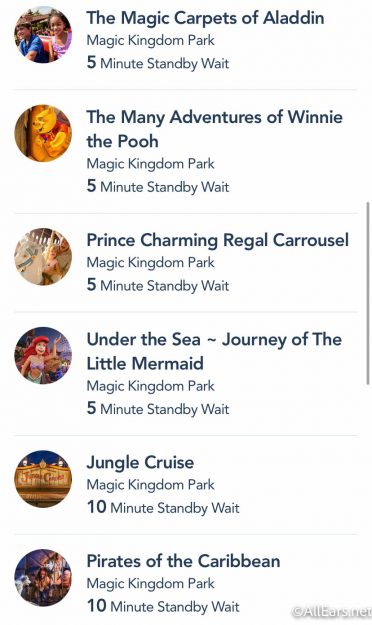Tap Aladdin 5 Minute Standby Wait text
Screen dimensions: 372x625
[158, 63]
